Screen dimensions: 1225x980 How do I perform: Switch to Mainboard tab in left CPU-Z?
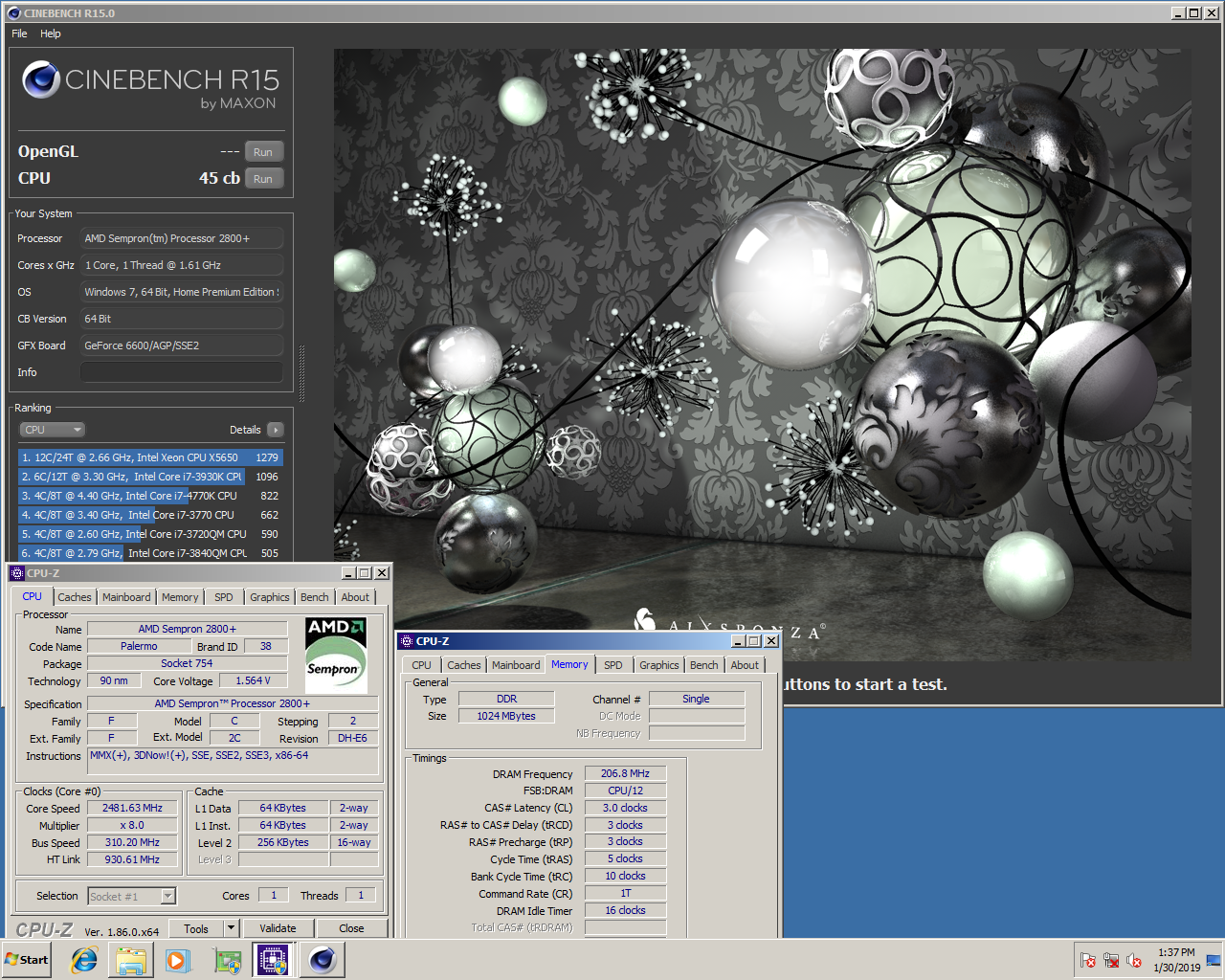click(x=126, y=597)
